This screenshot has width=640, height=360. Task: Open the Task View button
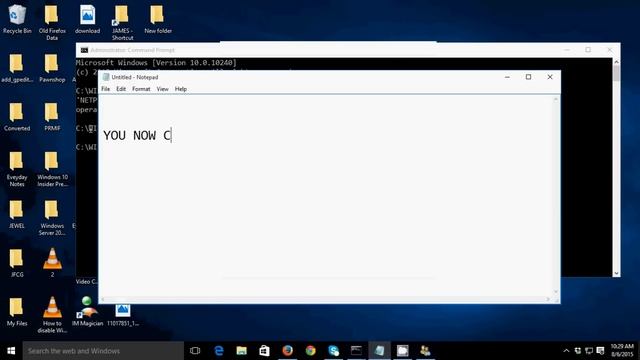195,351
